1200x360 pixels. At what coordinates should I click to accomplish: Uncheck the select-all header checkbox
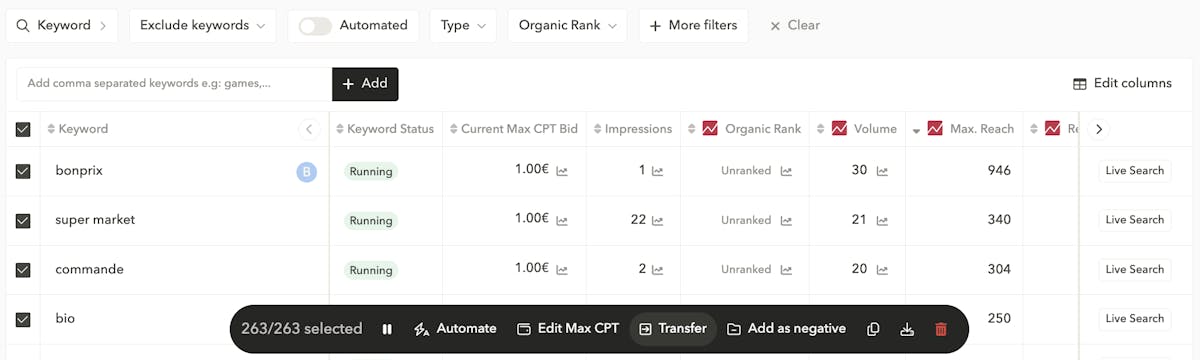(x=23, y=129)
